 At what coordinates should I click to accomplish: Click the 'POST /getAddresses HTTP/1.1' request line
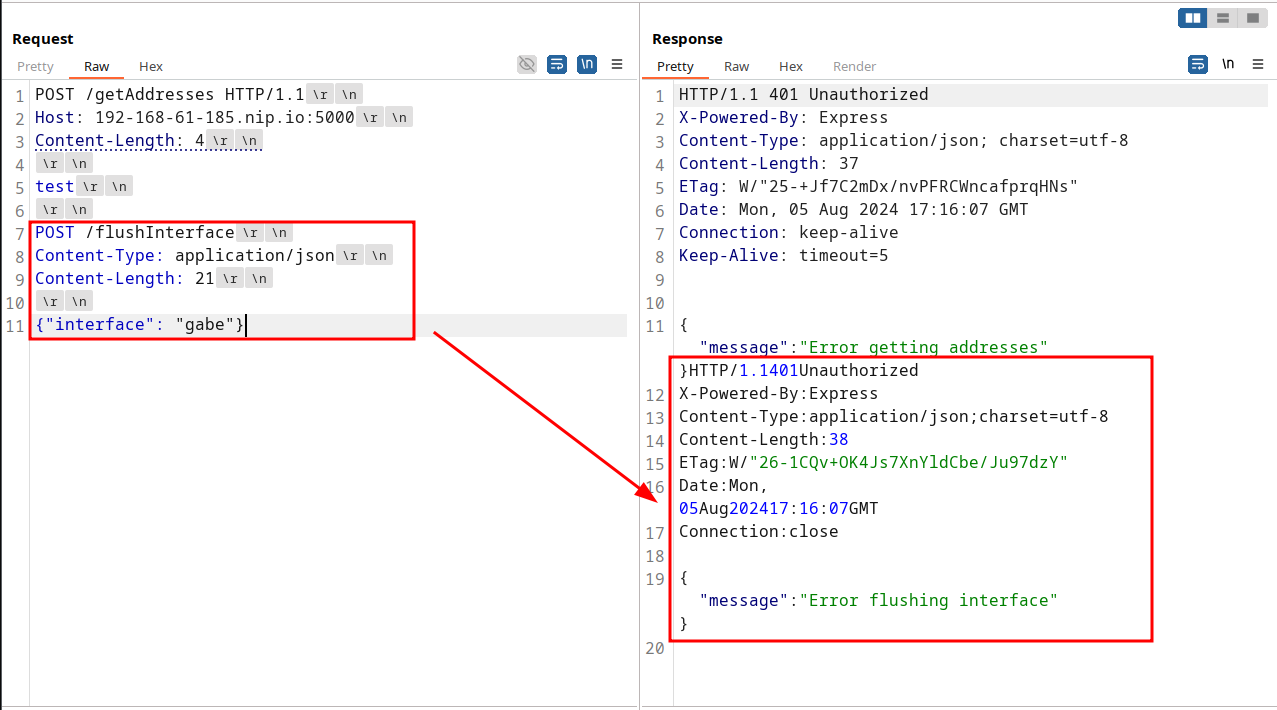click(170, 94)
